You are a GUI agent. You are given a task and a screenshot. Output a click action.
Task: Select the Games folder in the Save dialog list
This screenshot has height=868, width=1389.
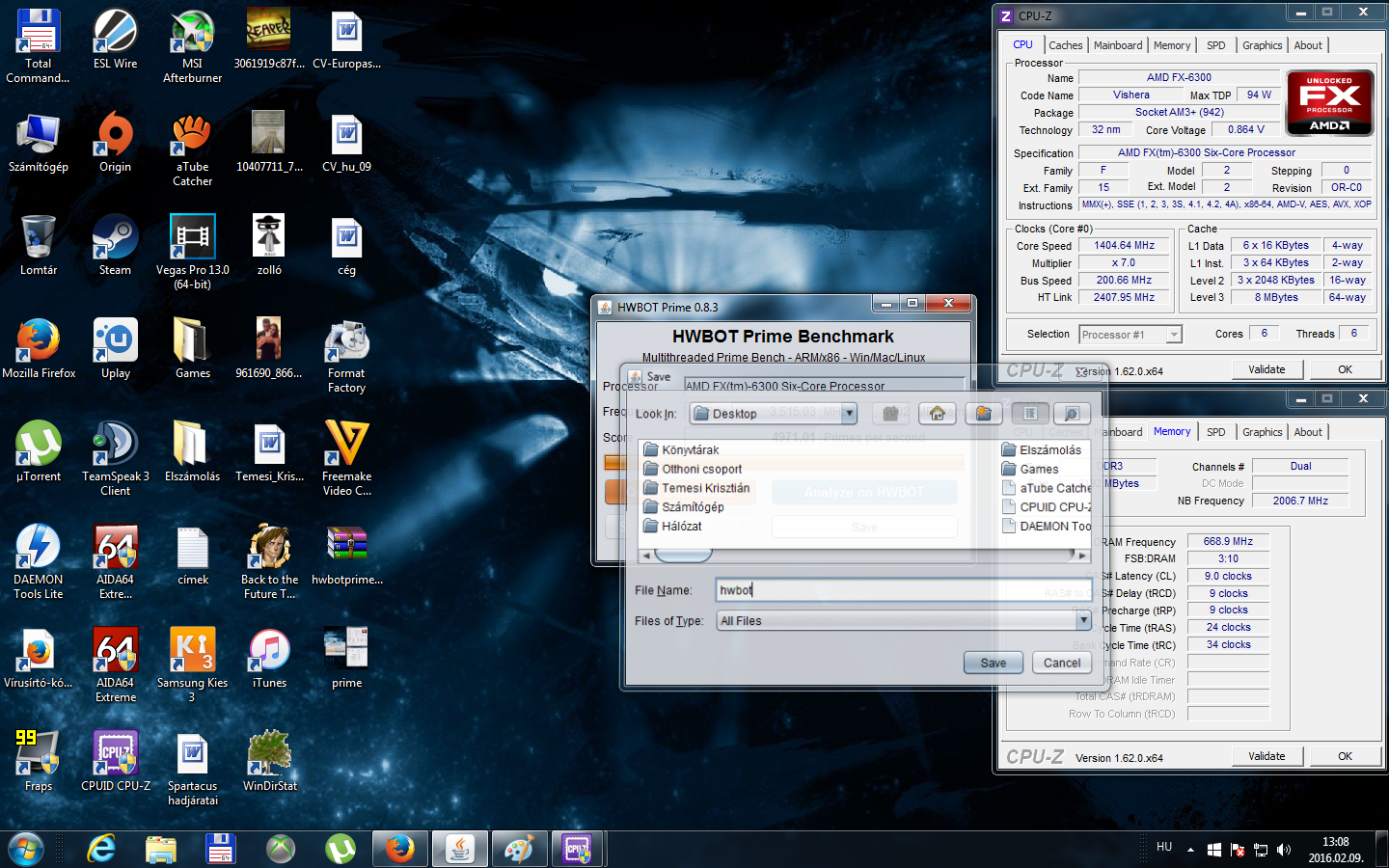click(x=1030, y=469)
